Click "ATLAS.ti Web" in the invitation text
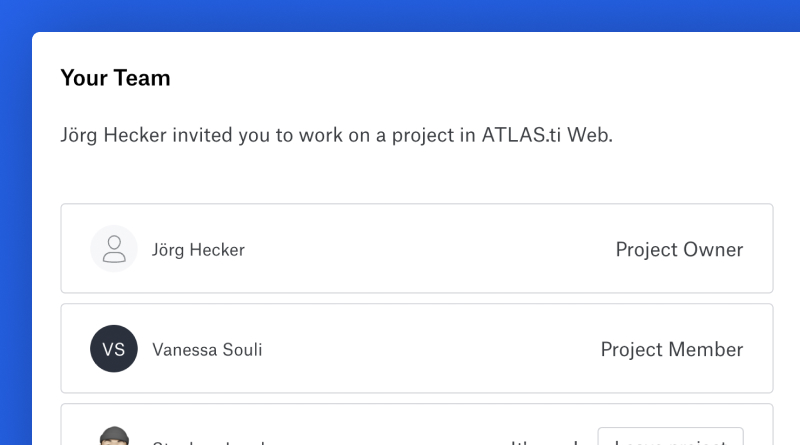This screenshot has height=445, width=800. click(546, 135)
